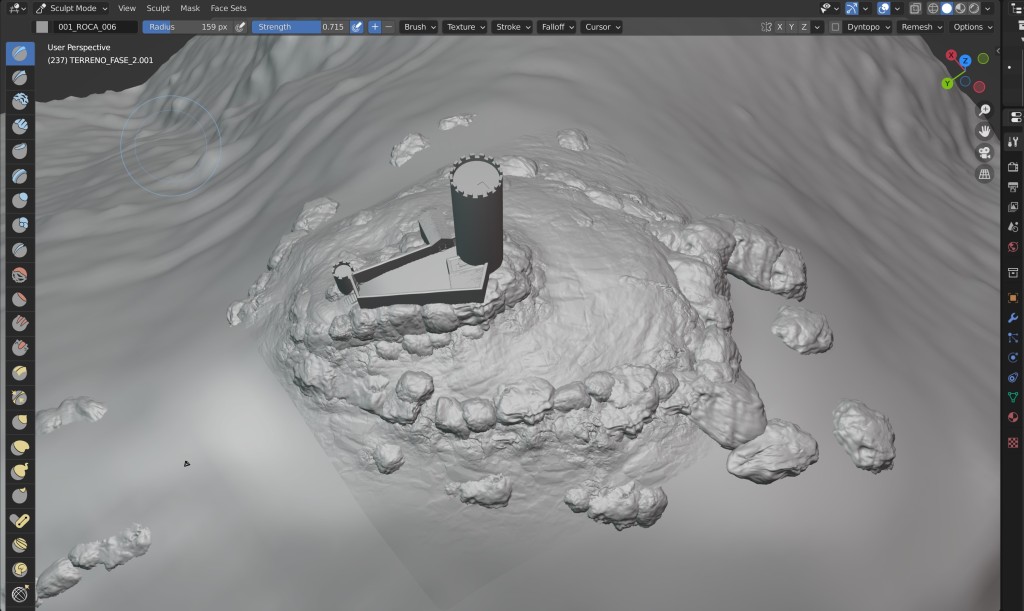The image size is (1024, 611).
Task: Click the add direction plus button
Action: (x=374, y=27)
